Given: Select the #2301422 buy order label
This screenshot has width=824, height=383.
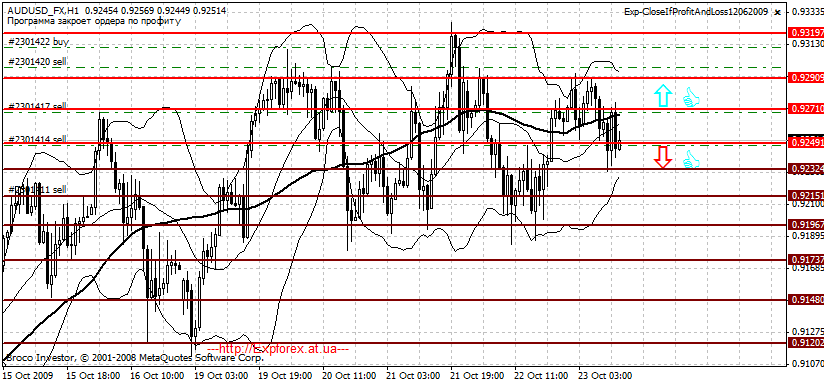Looking at the screenshot, I should click(x=38, y=42).
